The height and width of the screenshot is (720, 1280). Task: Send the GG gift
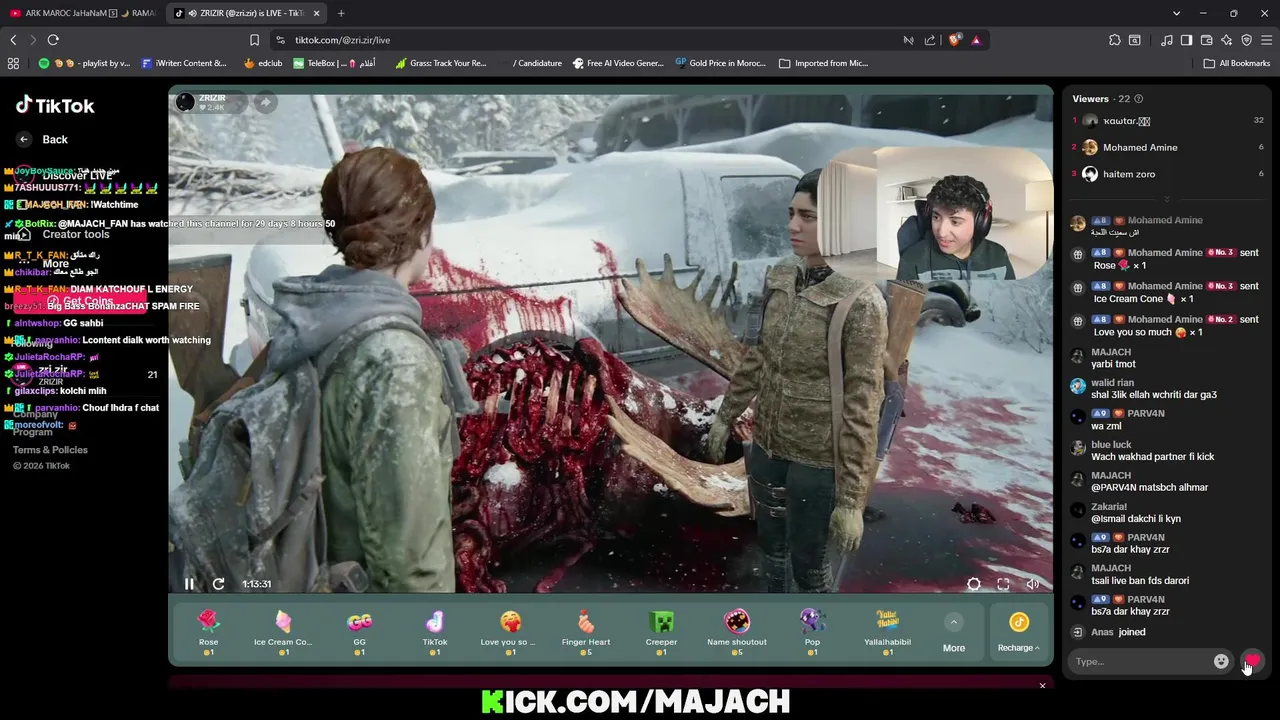tap(359, 632)
